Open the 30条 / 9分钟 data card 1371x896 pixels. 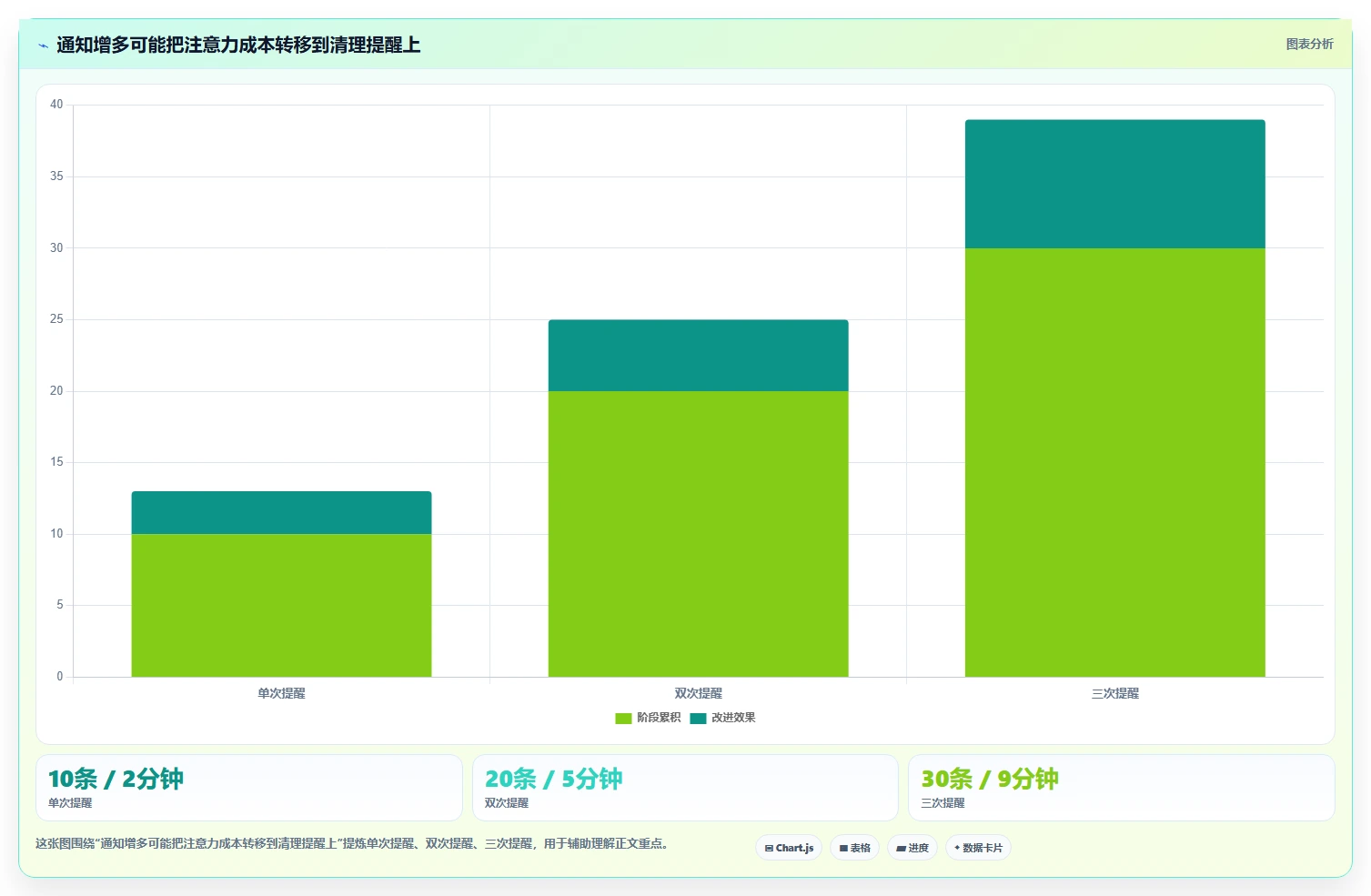(1121, 788)
